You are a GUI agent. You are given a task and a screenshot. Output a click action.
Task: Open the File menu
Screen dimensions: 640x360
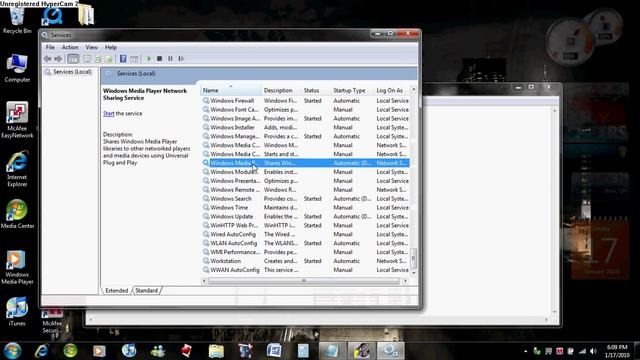(50, 47)
